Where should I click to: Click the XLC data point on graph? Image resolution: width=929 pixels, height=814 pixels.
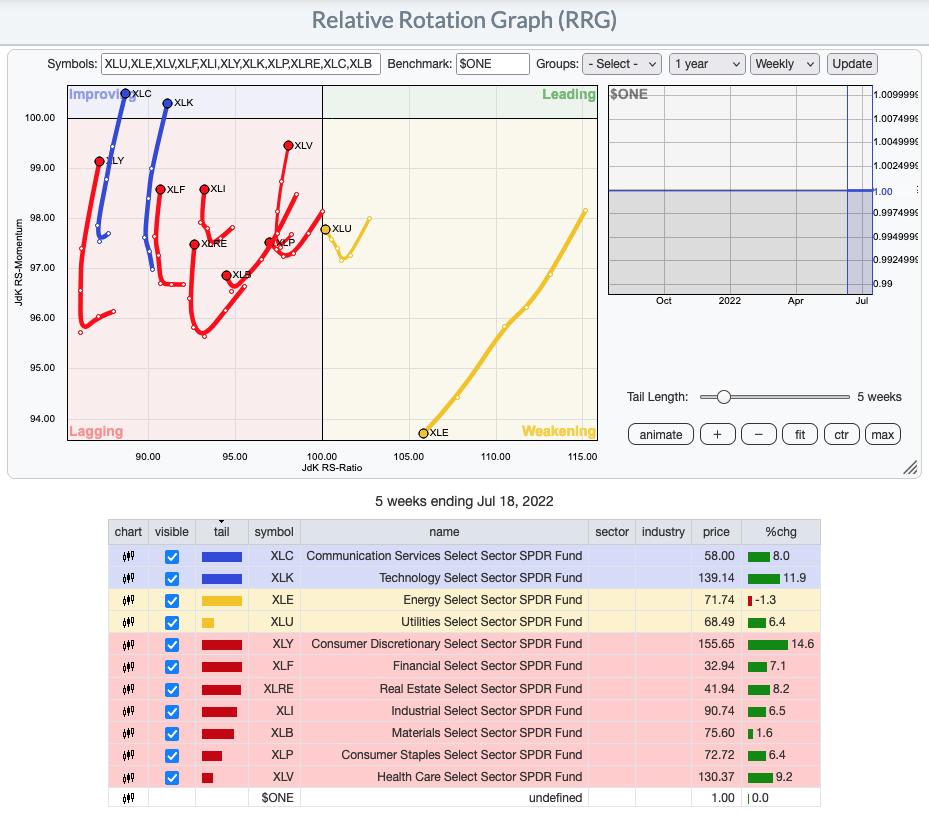coord(125,94)
